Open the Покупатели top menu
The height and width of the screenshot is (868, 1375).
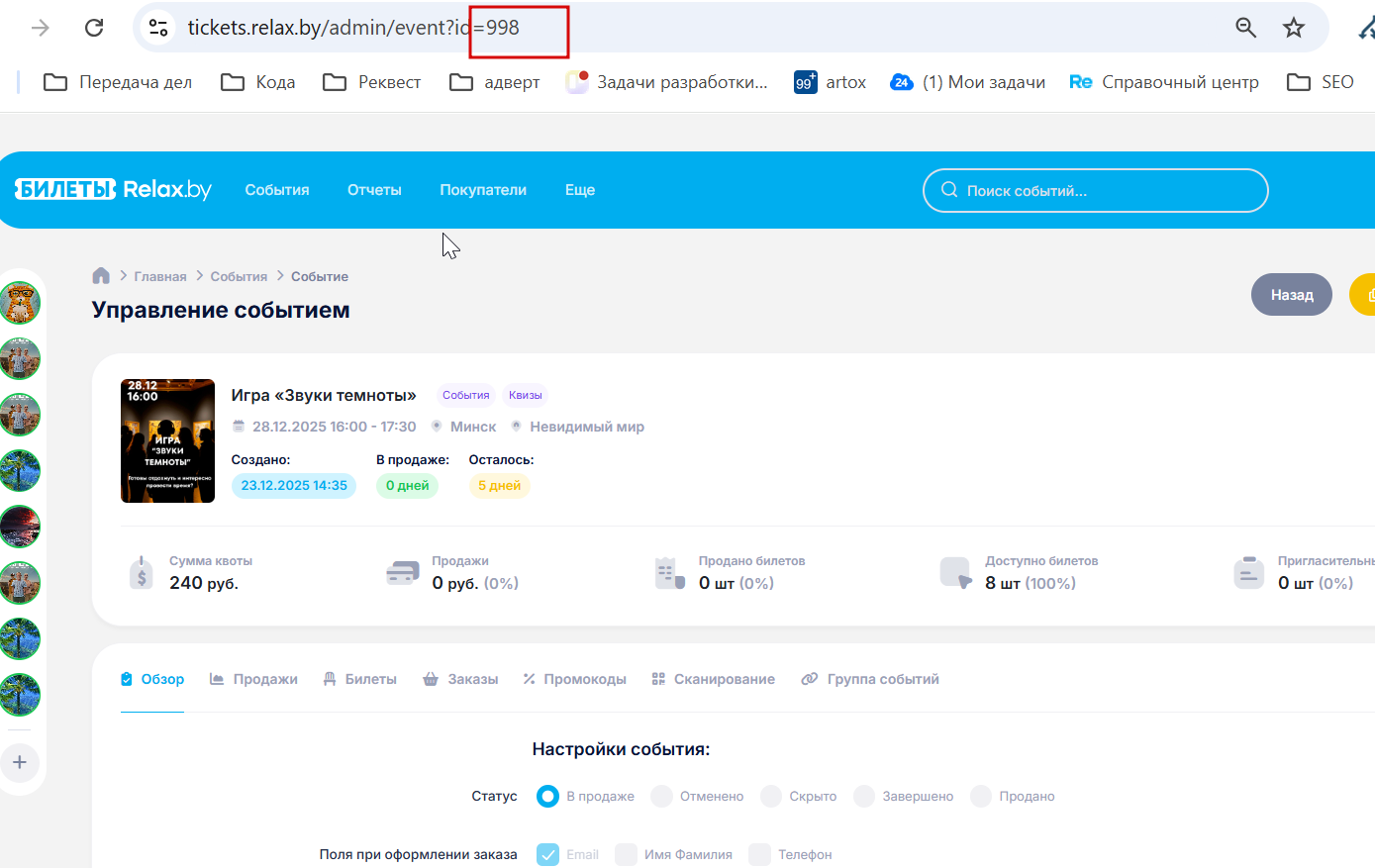pyautogui.click(x=483, y=190)
